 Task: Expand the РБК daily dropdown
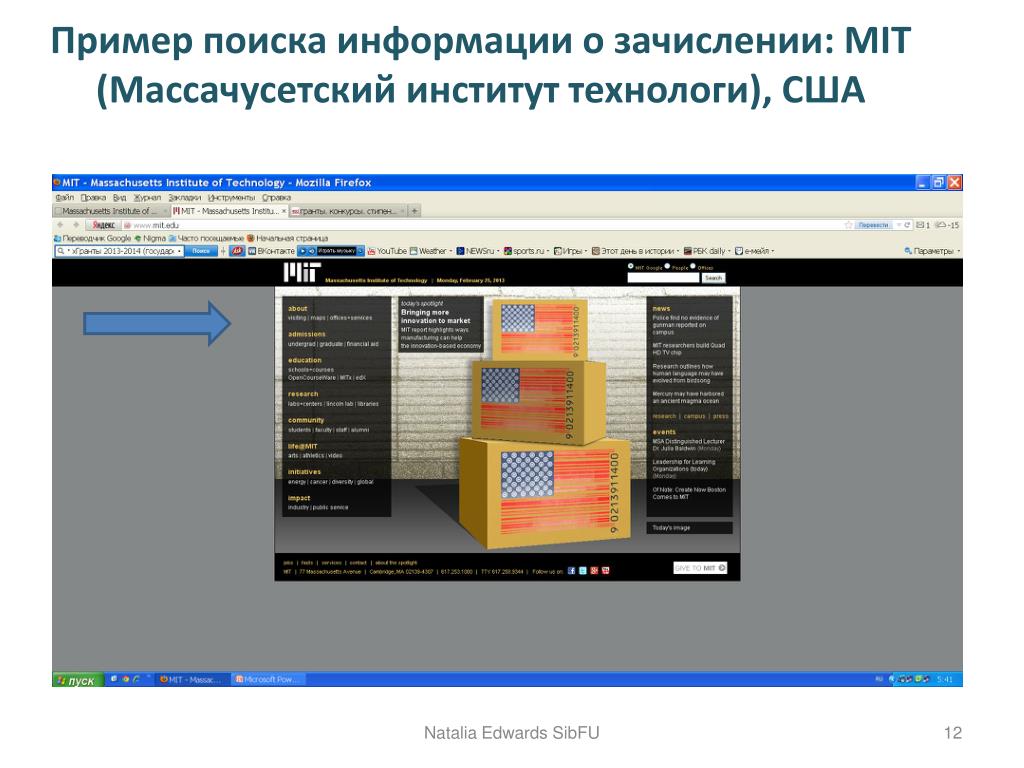pos(729,251)
